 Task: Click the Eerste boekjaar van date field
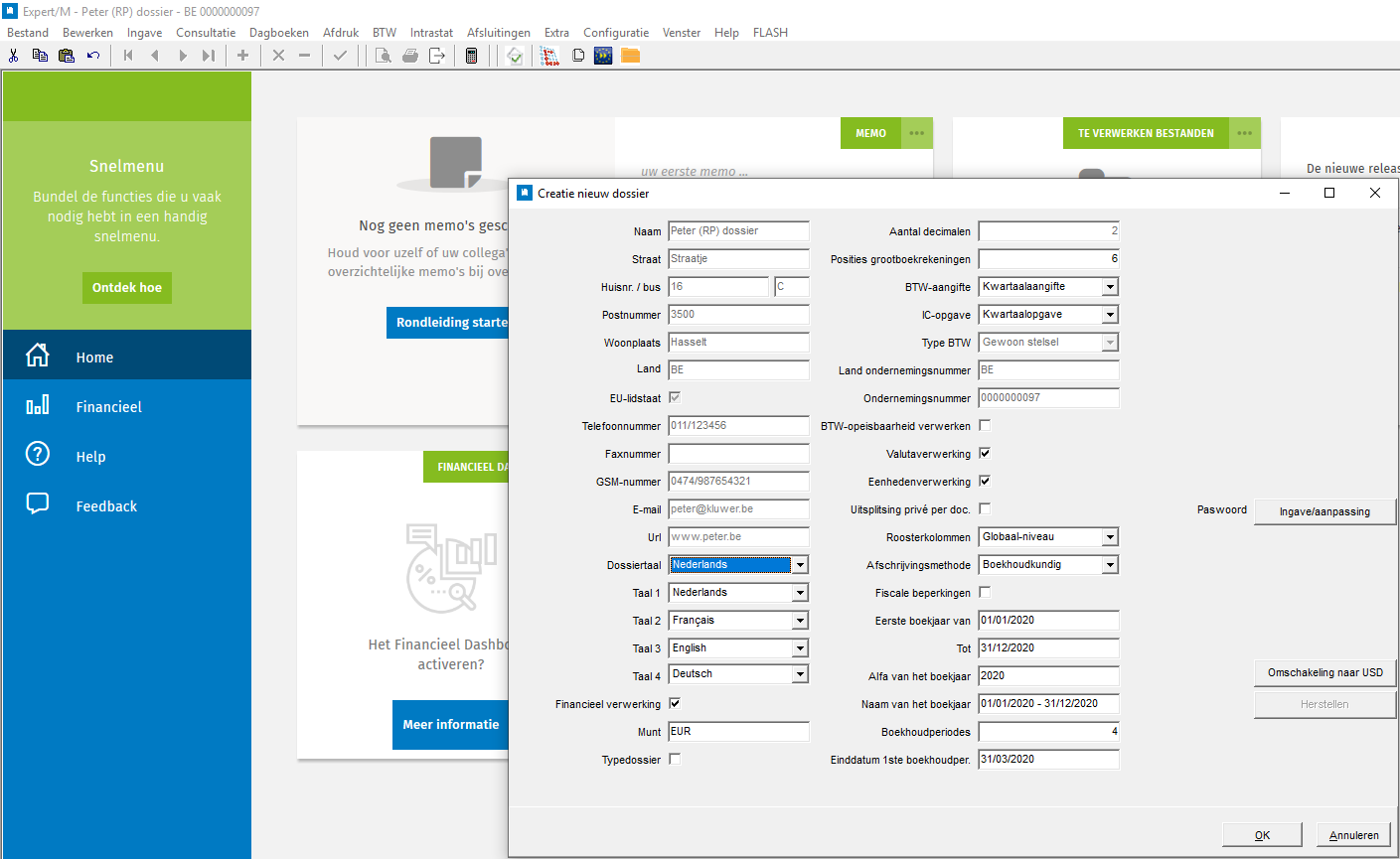click(x=1047, y=621)
